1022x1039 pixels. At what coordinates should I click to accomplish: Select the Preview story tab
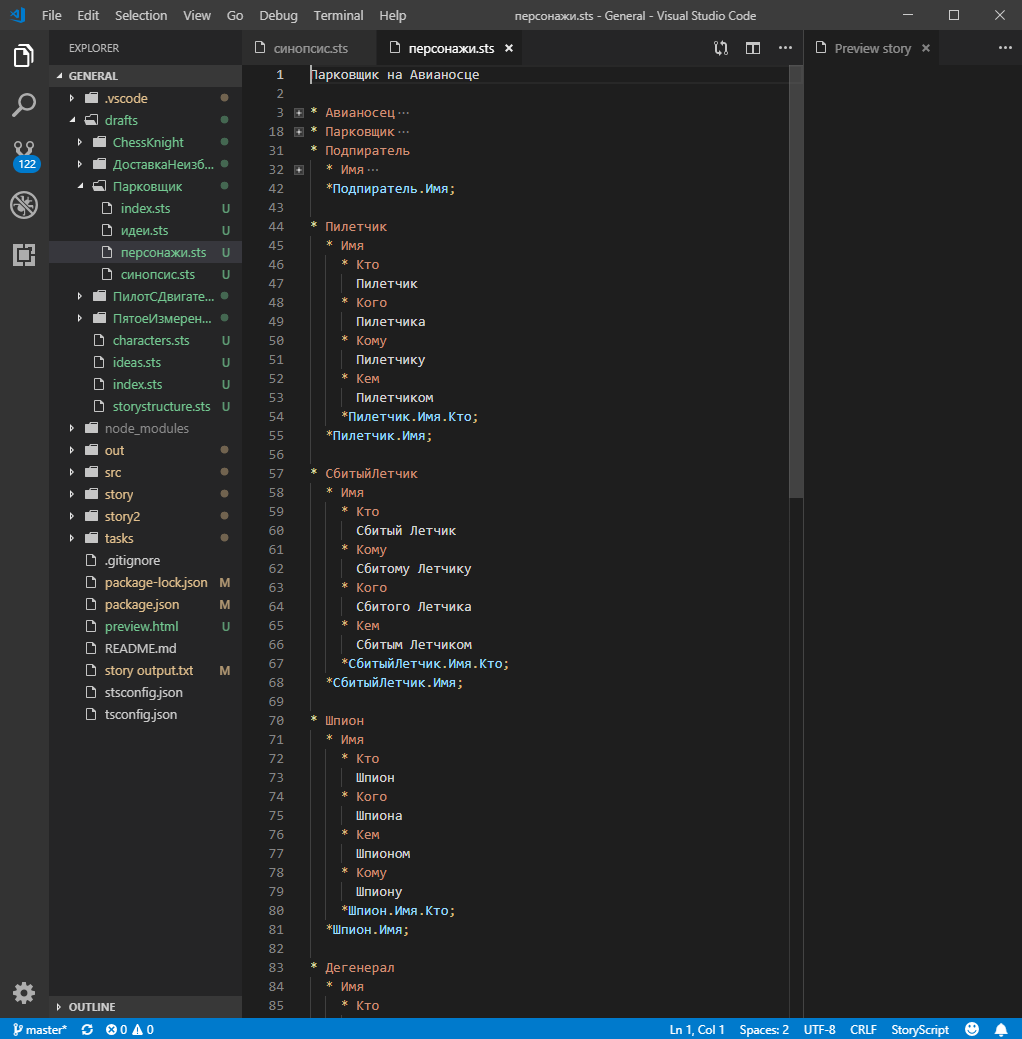(x=872, y=48)
